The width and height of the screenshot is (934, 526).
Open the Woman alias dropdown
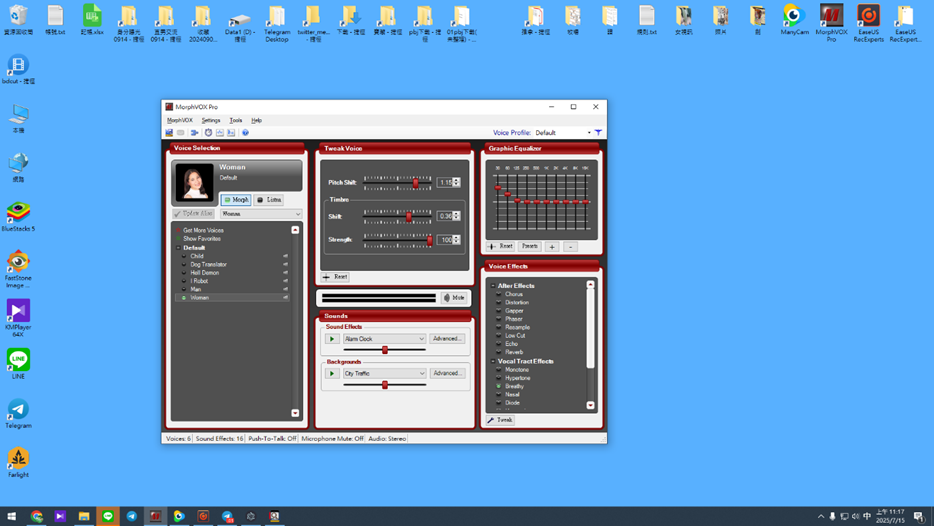pos(261,213)
